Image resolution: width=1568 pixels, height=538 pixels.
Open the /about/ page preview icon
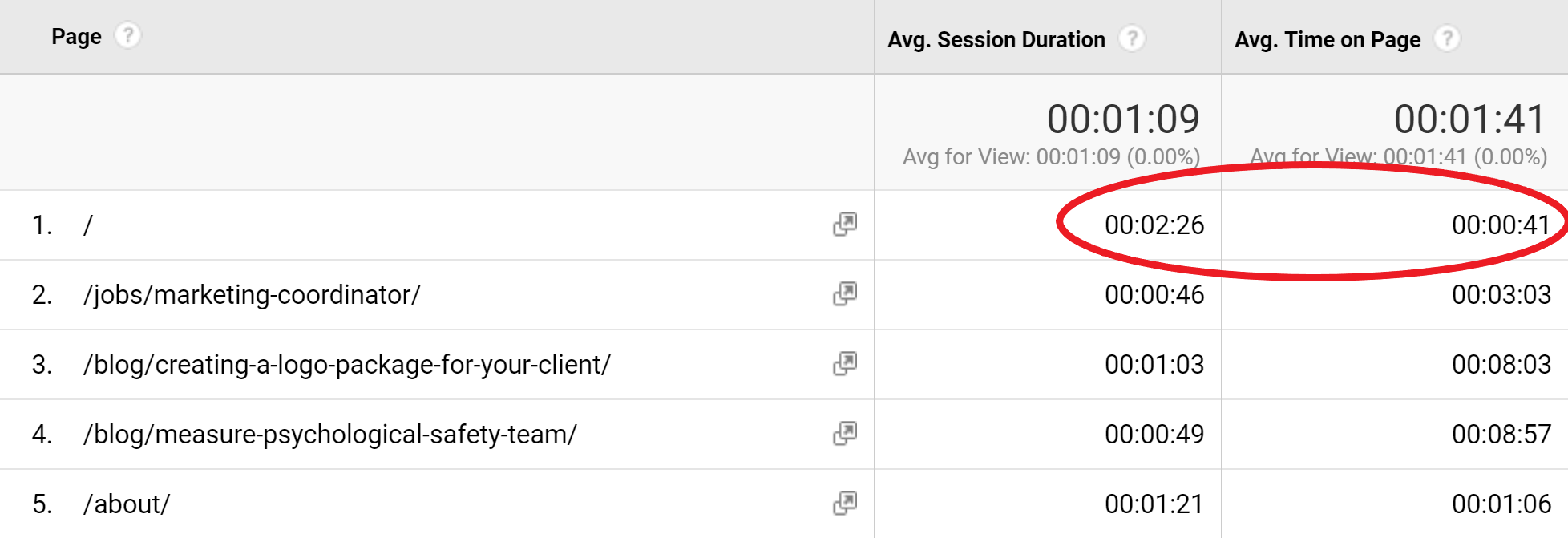tap(846, 504)
